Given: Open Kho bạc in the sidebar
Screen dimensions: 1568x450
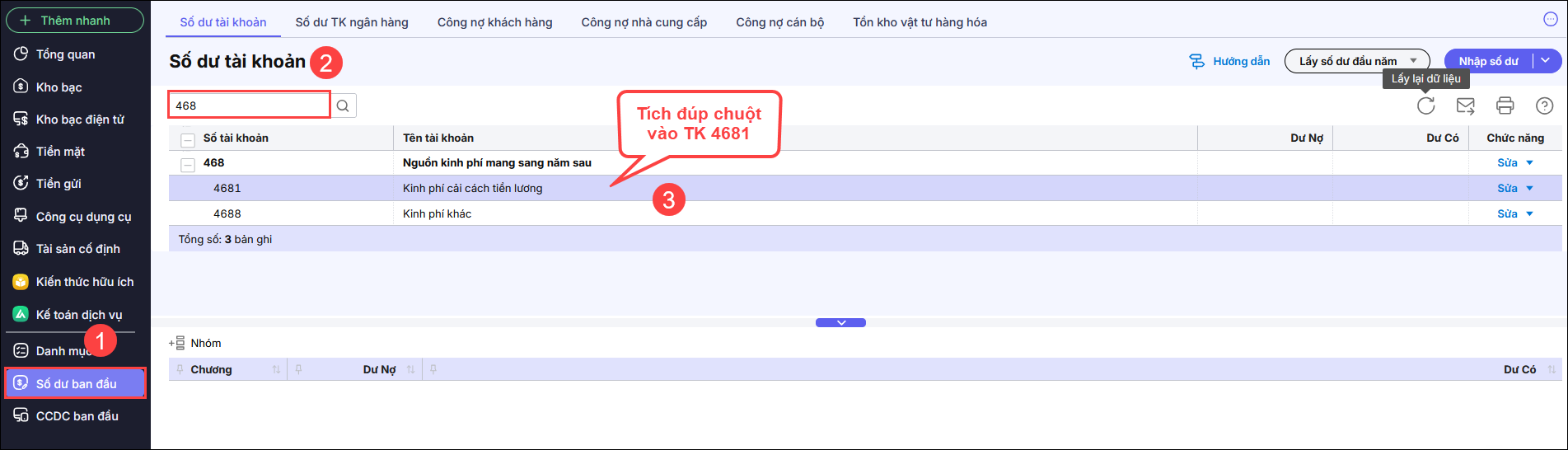Looking at the screenshot, I should (59, 87).
